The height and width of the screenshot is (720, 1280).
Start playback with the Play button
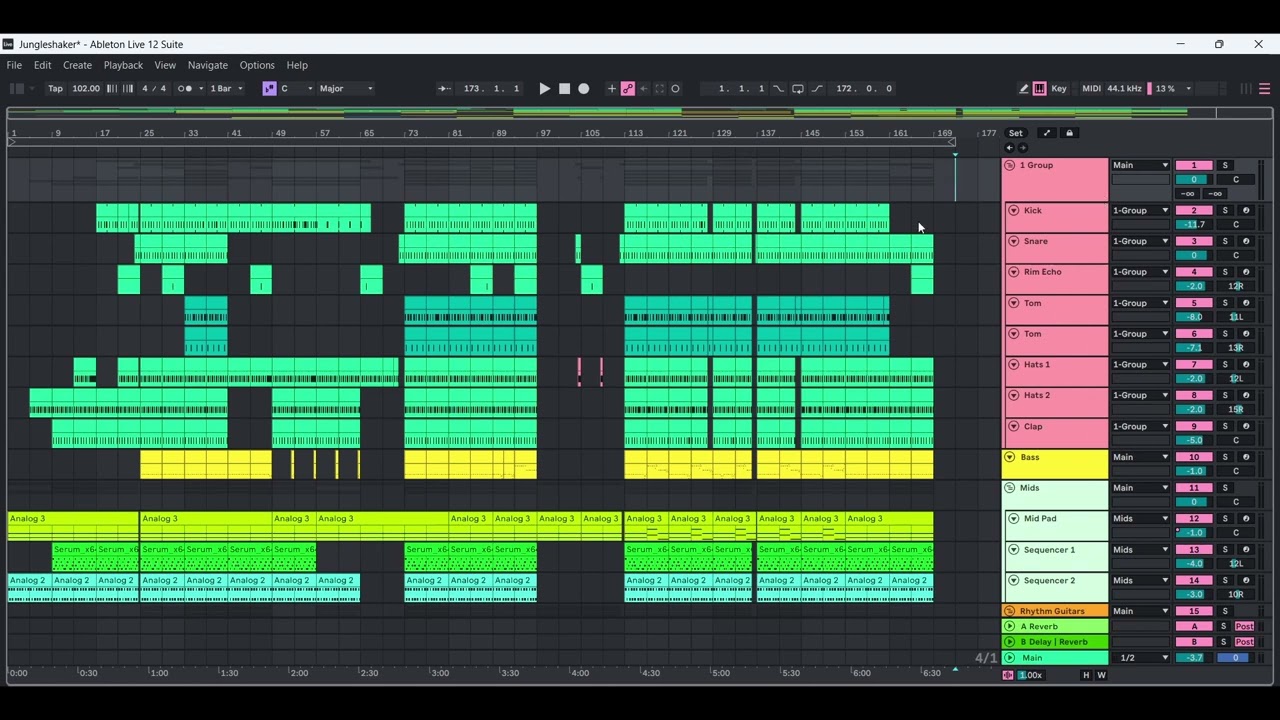click(544, 88)
